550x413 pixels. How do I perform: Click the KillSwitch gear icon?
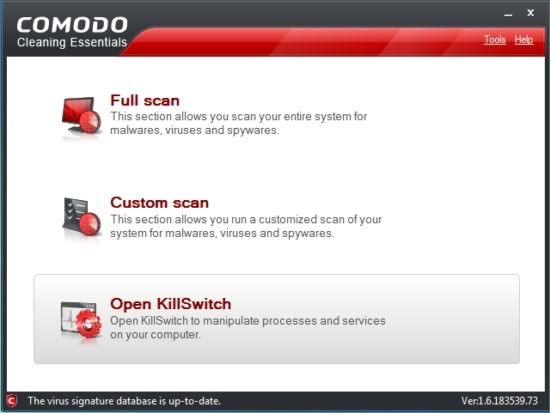81,320
